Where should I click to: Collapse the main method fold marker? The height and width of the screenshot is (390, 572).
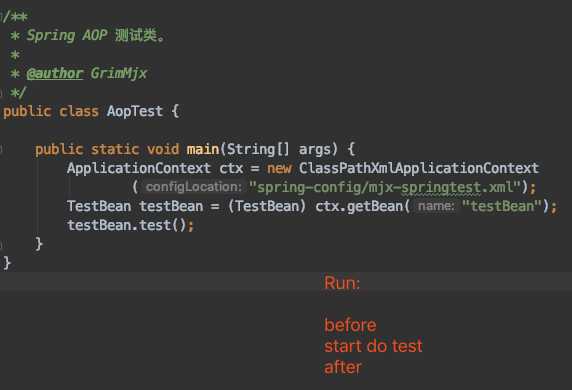coord(1,149)
